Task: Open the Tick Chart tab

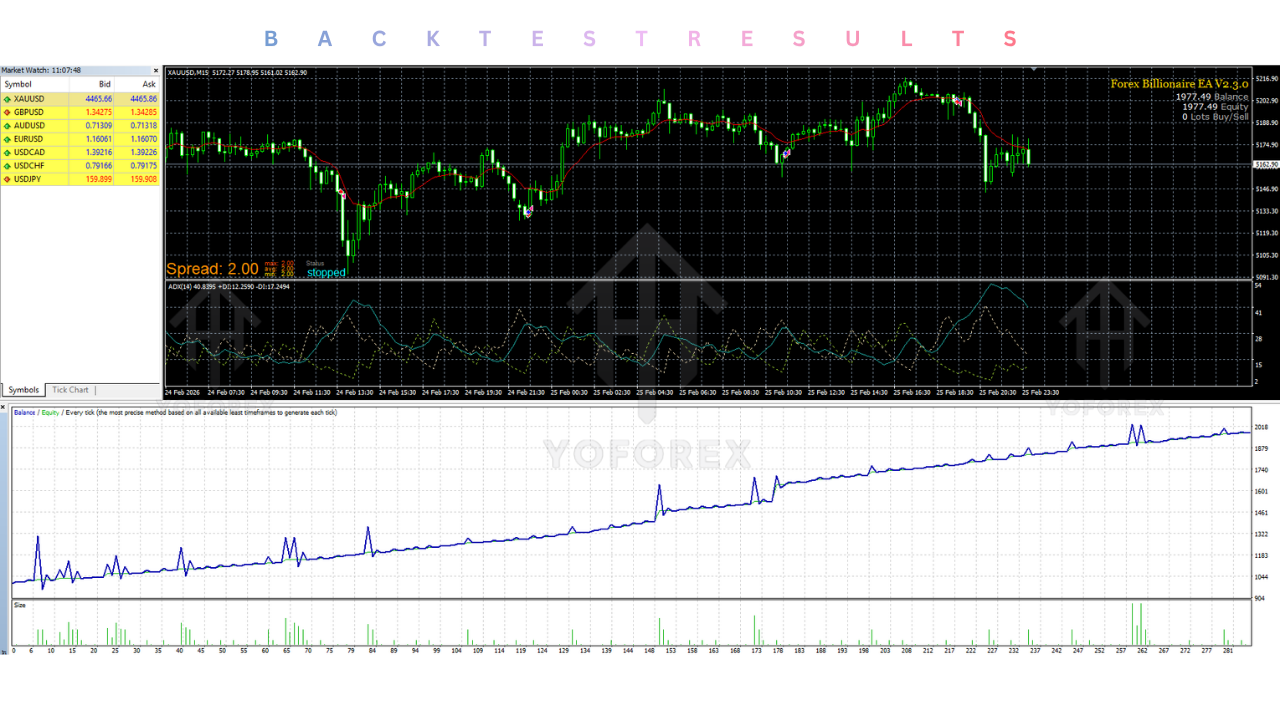Action: [x=71, y=390]
